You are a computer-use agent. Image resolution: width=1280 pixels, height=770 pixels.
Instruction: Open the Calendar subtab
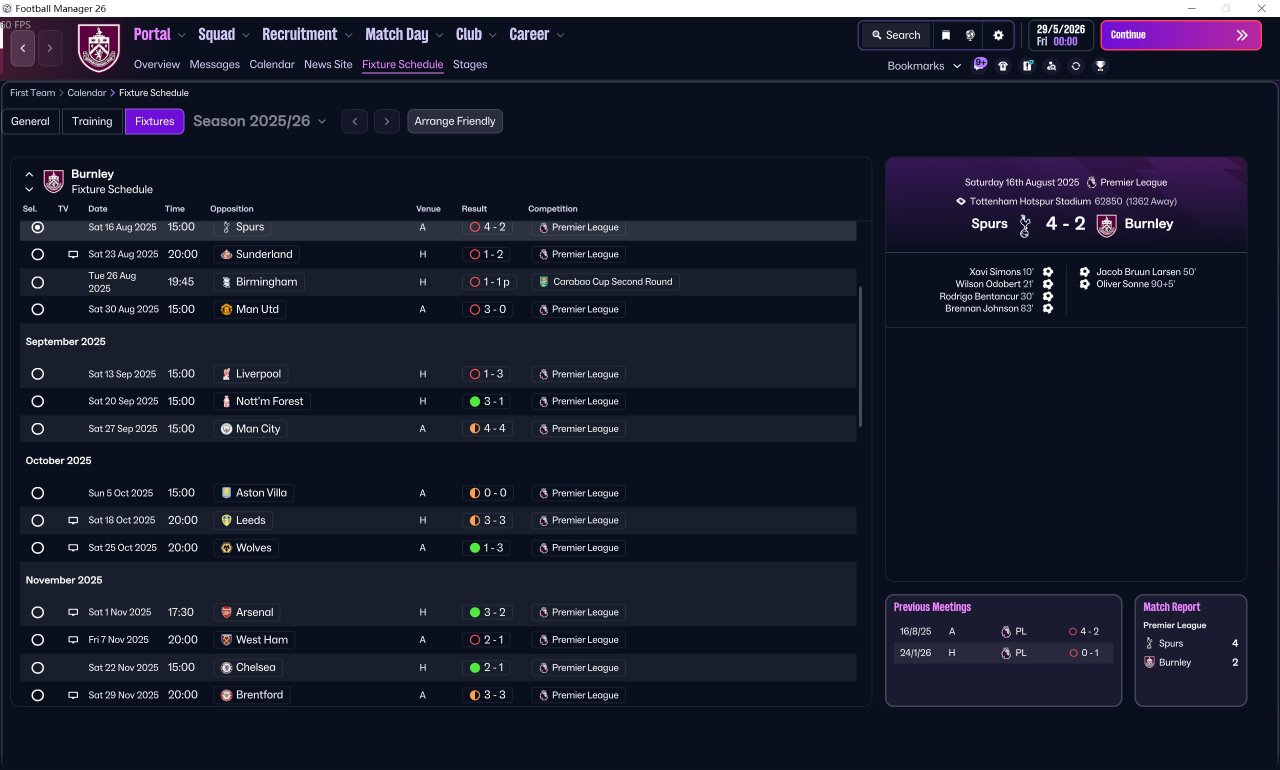coord(272,64)
